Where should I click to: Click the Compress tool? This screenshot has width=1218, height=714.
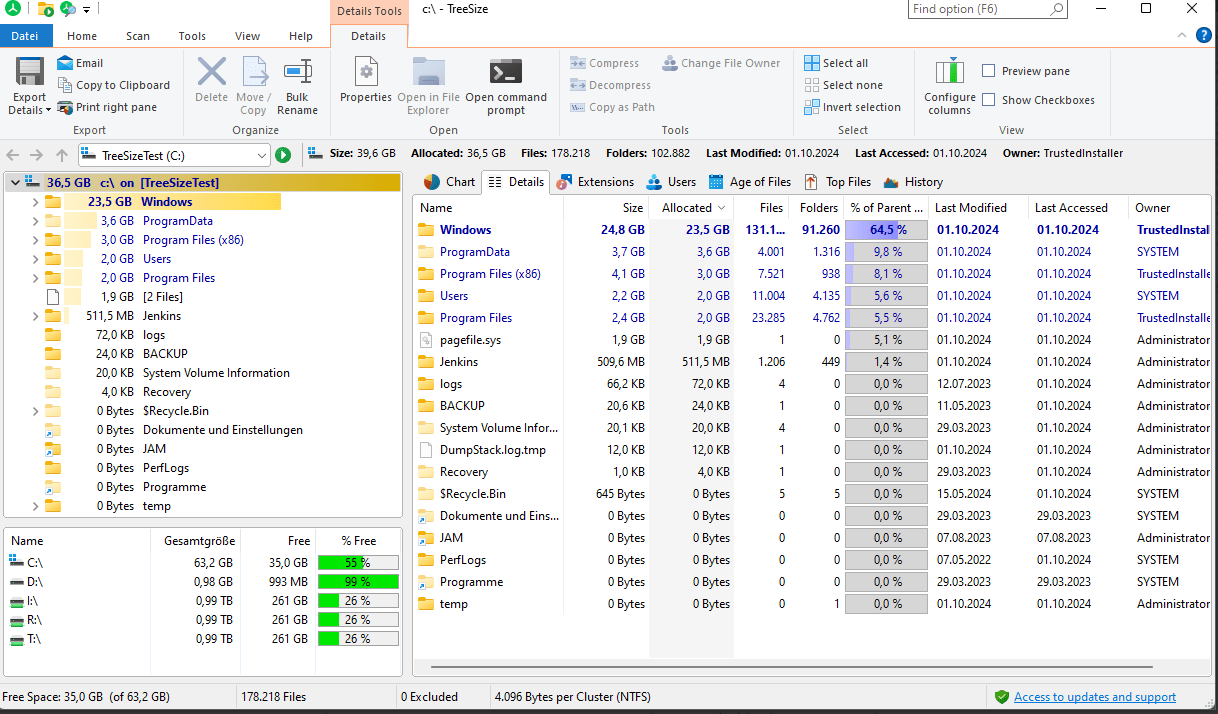click(604, 63)
